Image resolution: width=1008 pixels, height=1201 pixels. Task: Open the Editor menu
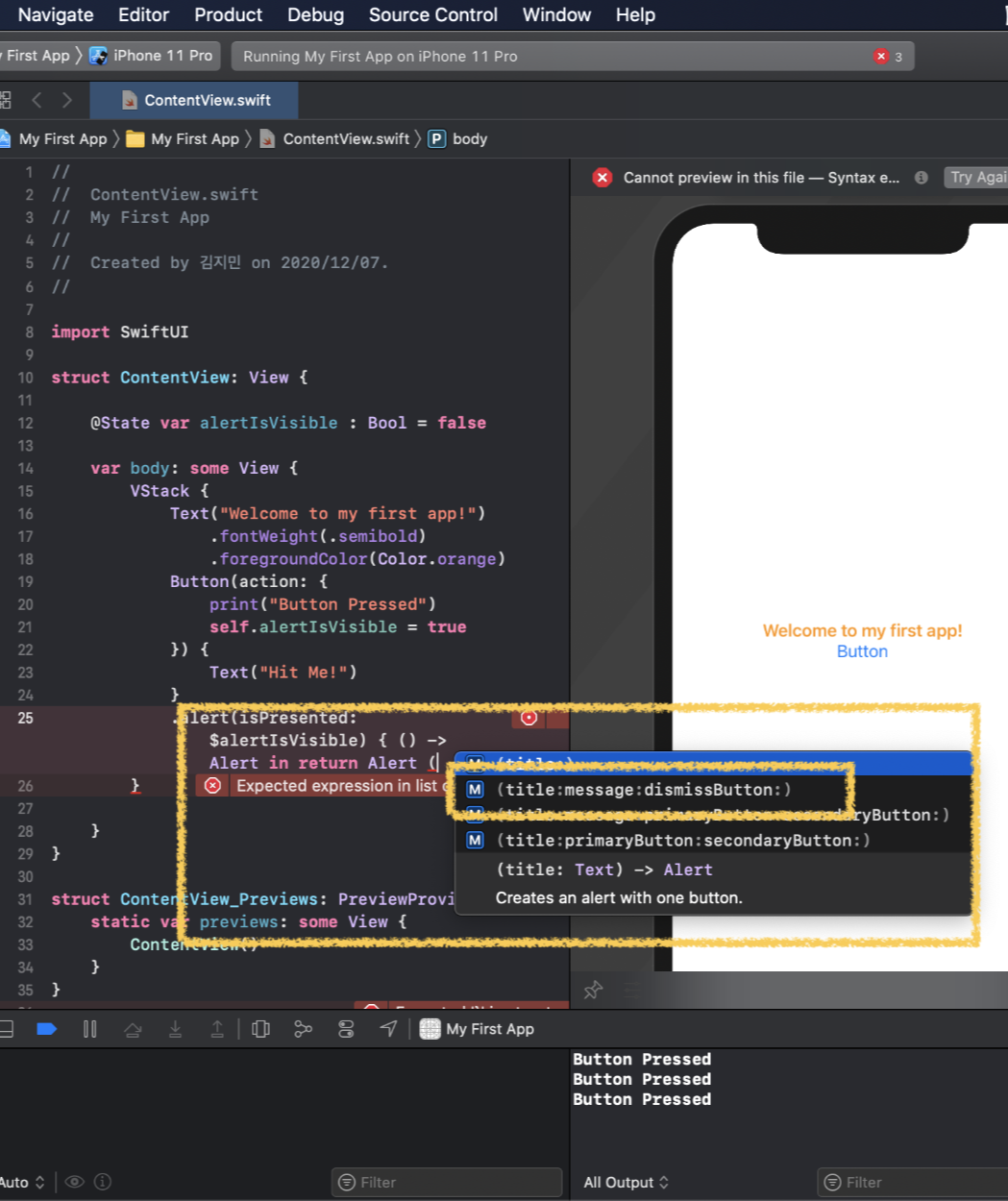[x=144, y=14]
